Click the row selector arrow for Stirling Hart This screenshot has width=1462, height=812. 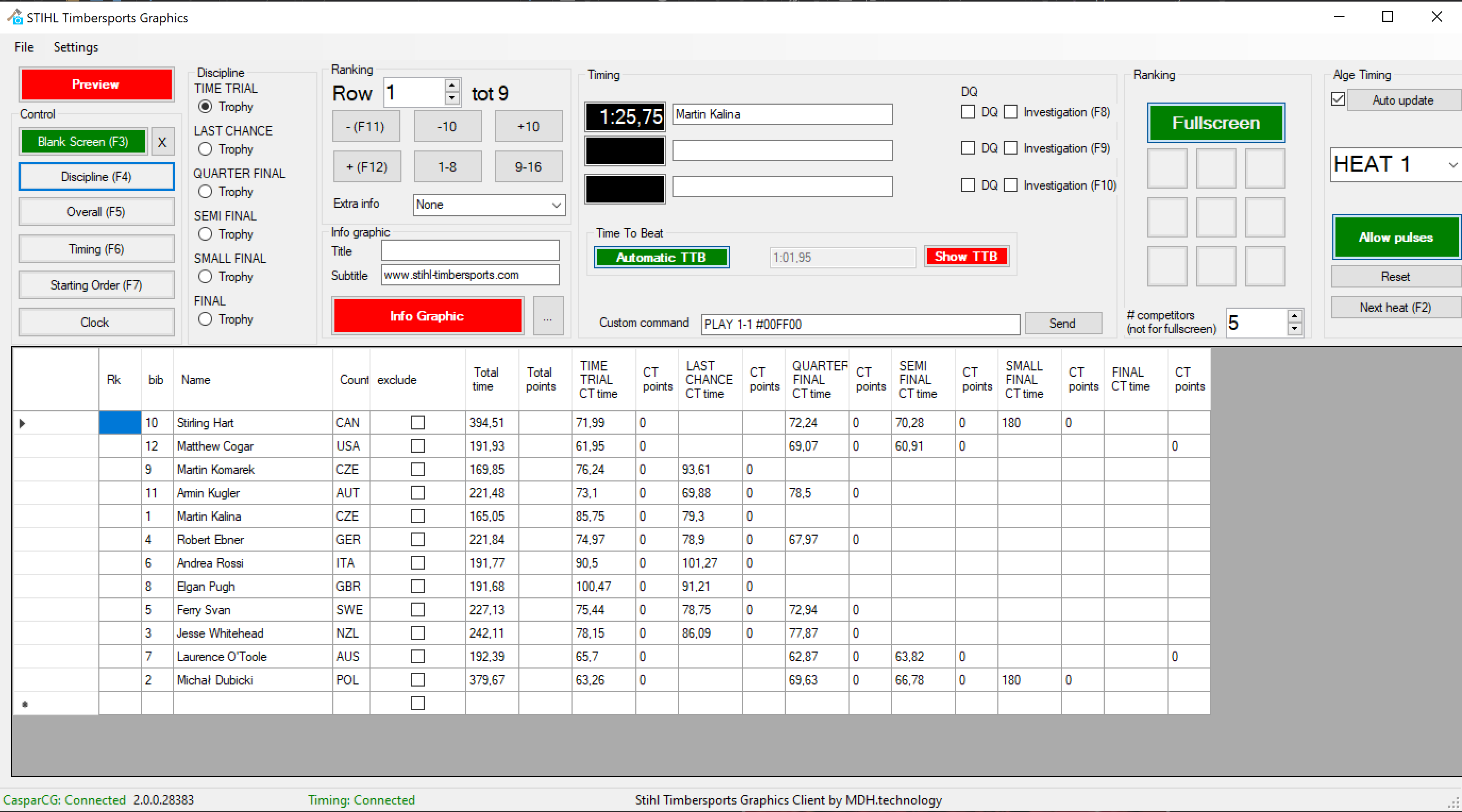22,424
